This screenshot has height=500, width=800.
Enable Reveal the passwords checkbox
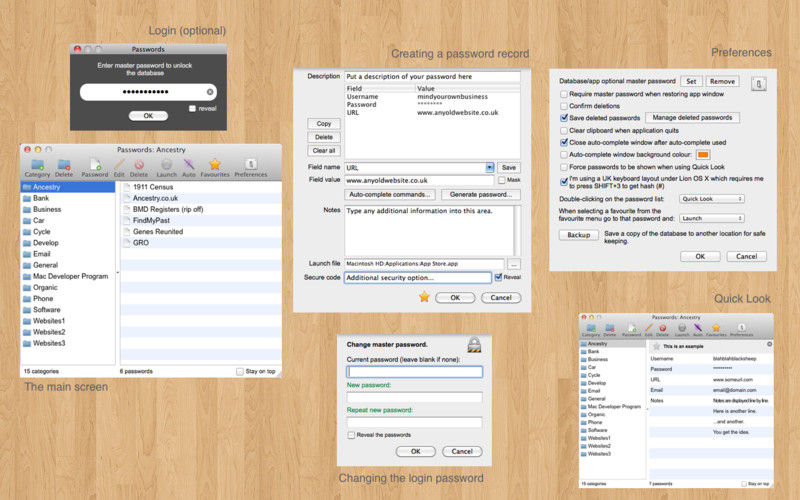pos(351,435)
